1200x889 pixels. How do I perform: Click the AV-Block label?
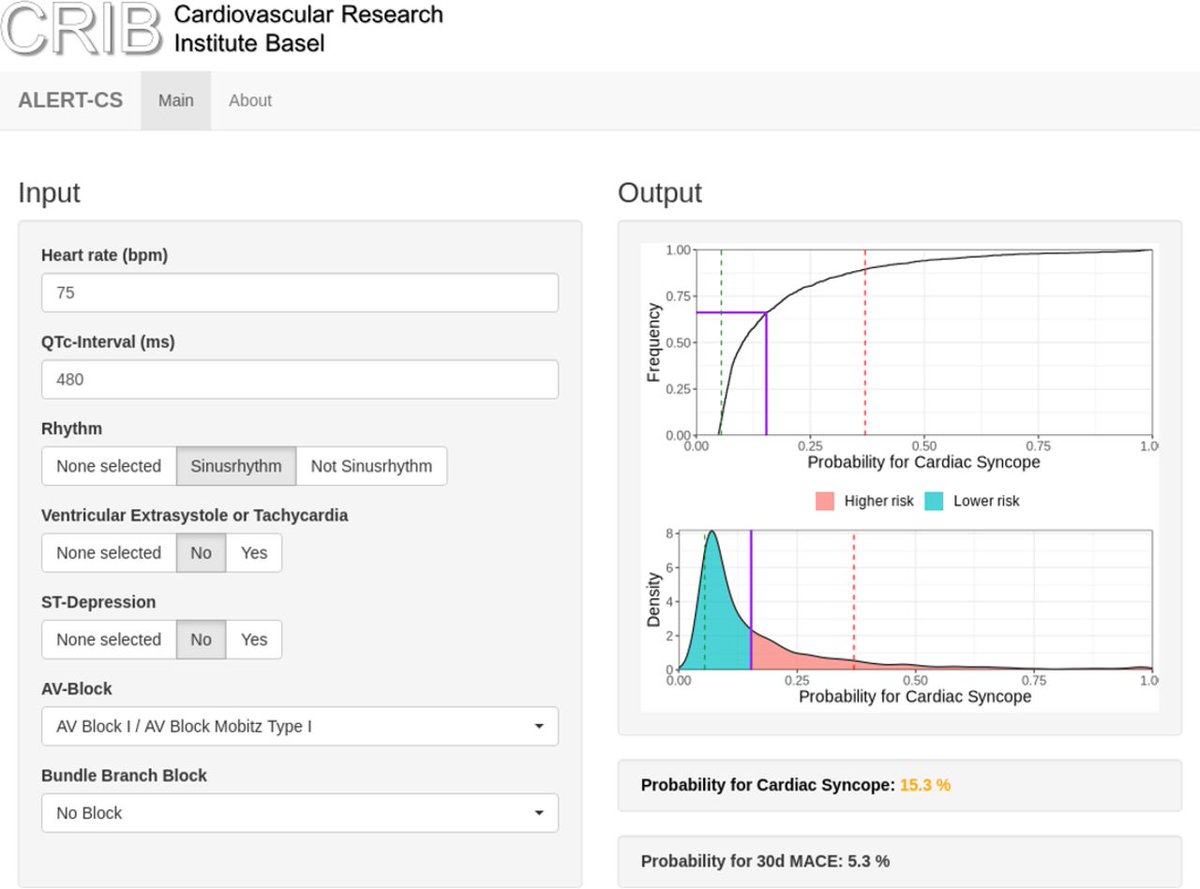click(x=77, y=689)
